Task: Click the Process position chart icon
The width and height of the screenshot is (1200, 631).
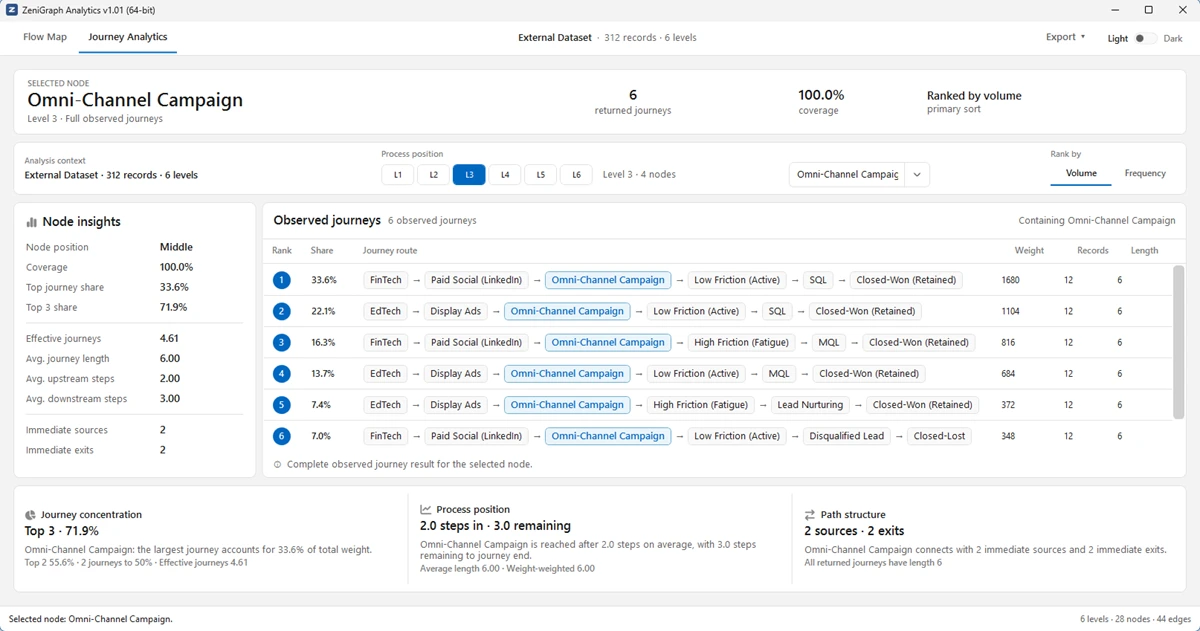Action: 426,509
